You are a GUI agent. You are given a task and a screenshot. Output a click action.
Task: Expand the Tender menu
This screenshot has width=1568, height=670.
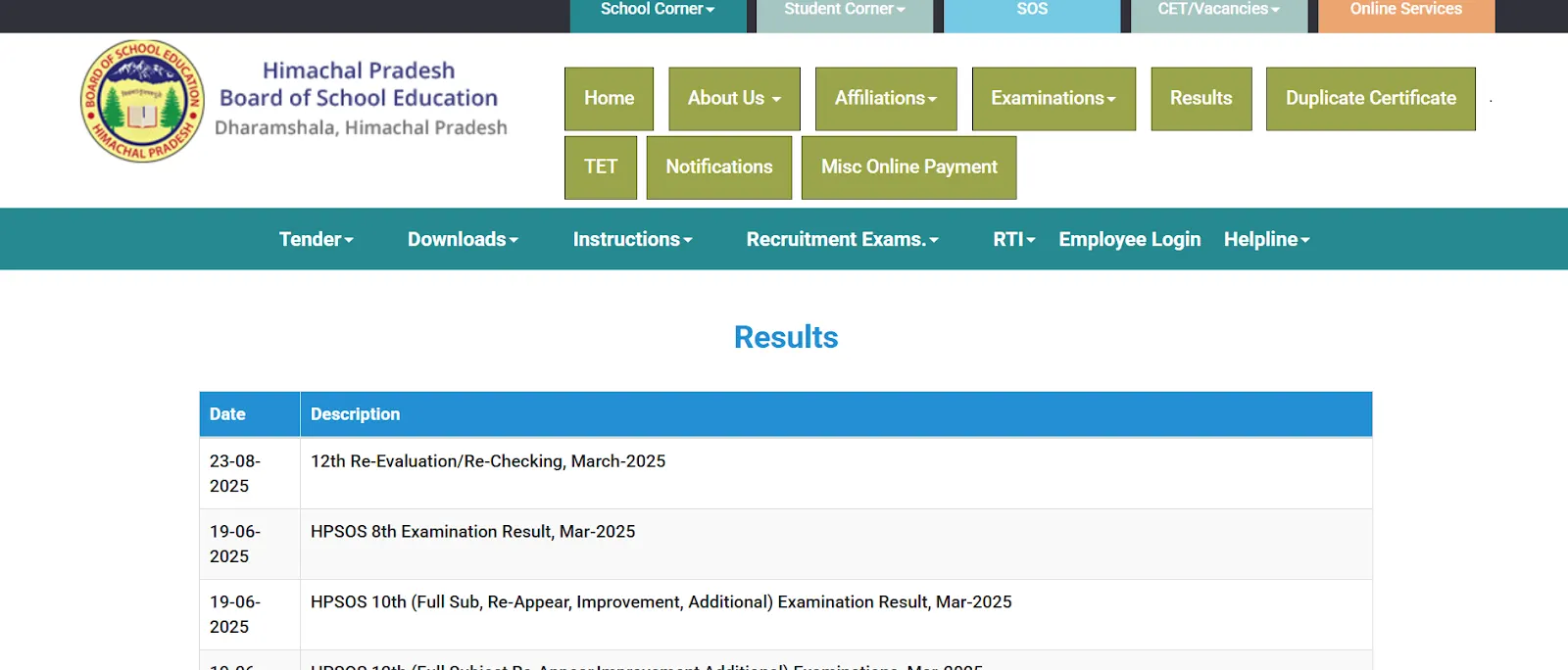tap(316, 239)
